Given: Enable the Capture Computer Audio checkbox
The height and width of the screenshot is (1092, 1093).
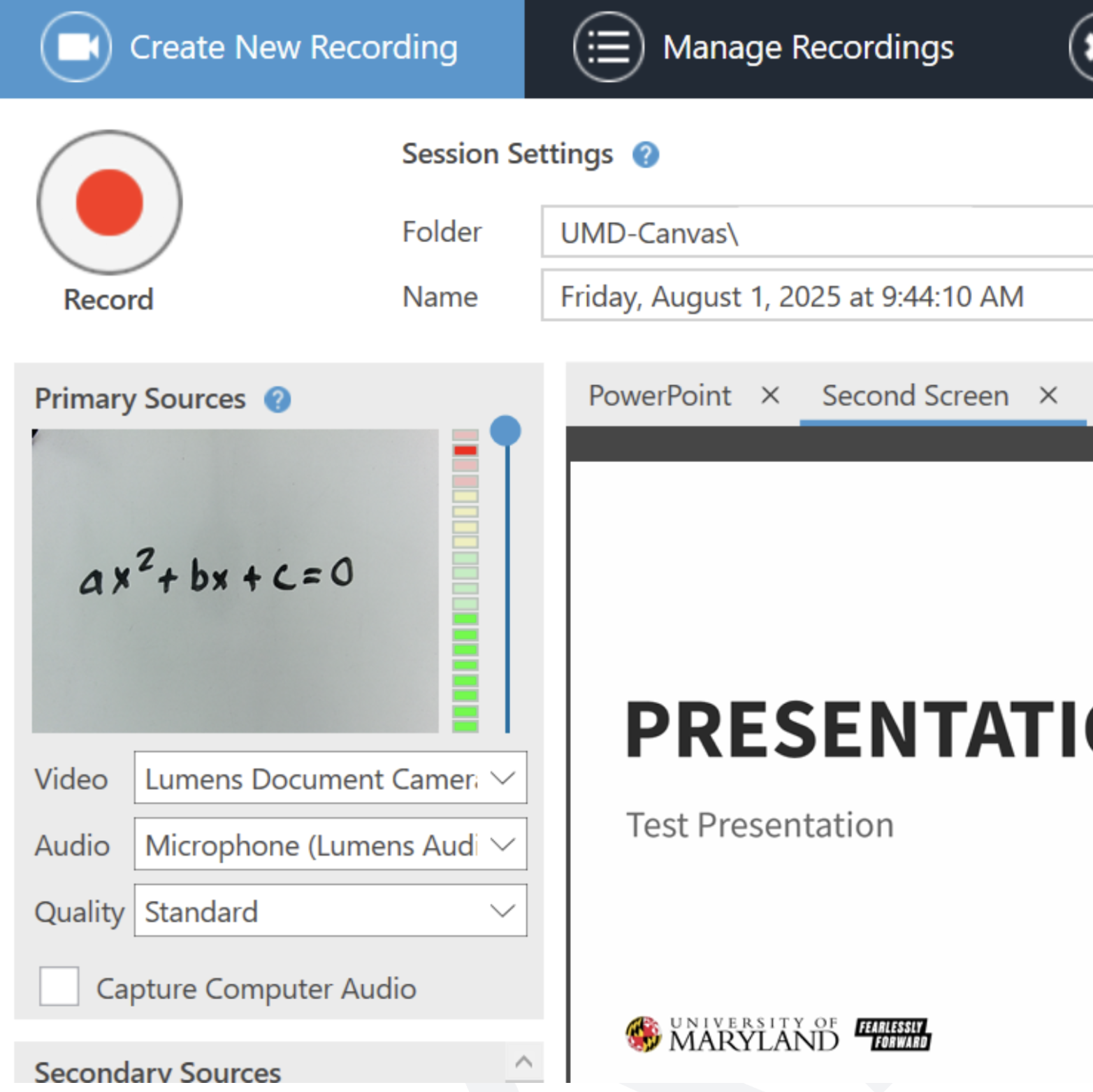Looking at the screenshot, I should click(x=59, y=986).
